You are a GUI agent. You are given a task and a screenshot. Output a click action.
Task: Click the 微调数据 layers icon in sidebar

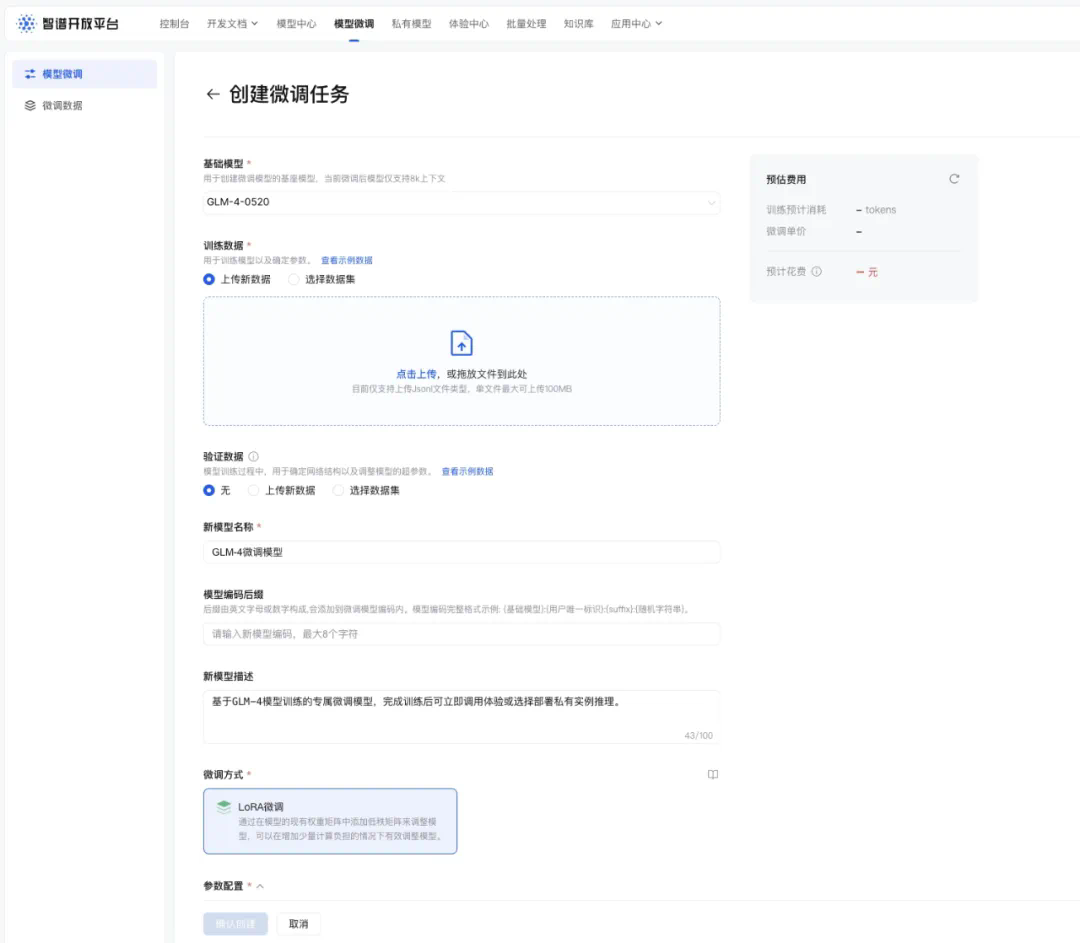[30, 105]
